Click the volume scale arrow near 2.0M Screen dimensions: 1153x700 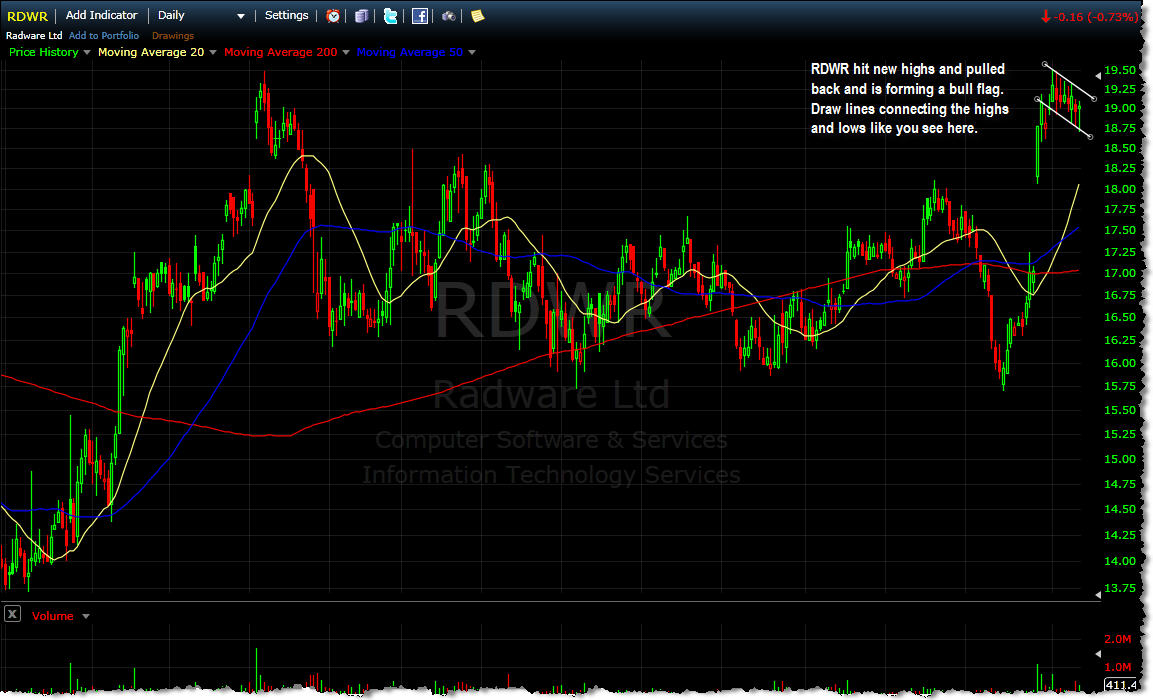(1098, 653)
